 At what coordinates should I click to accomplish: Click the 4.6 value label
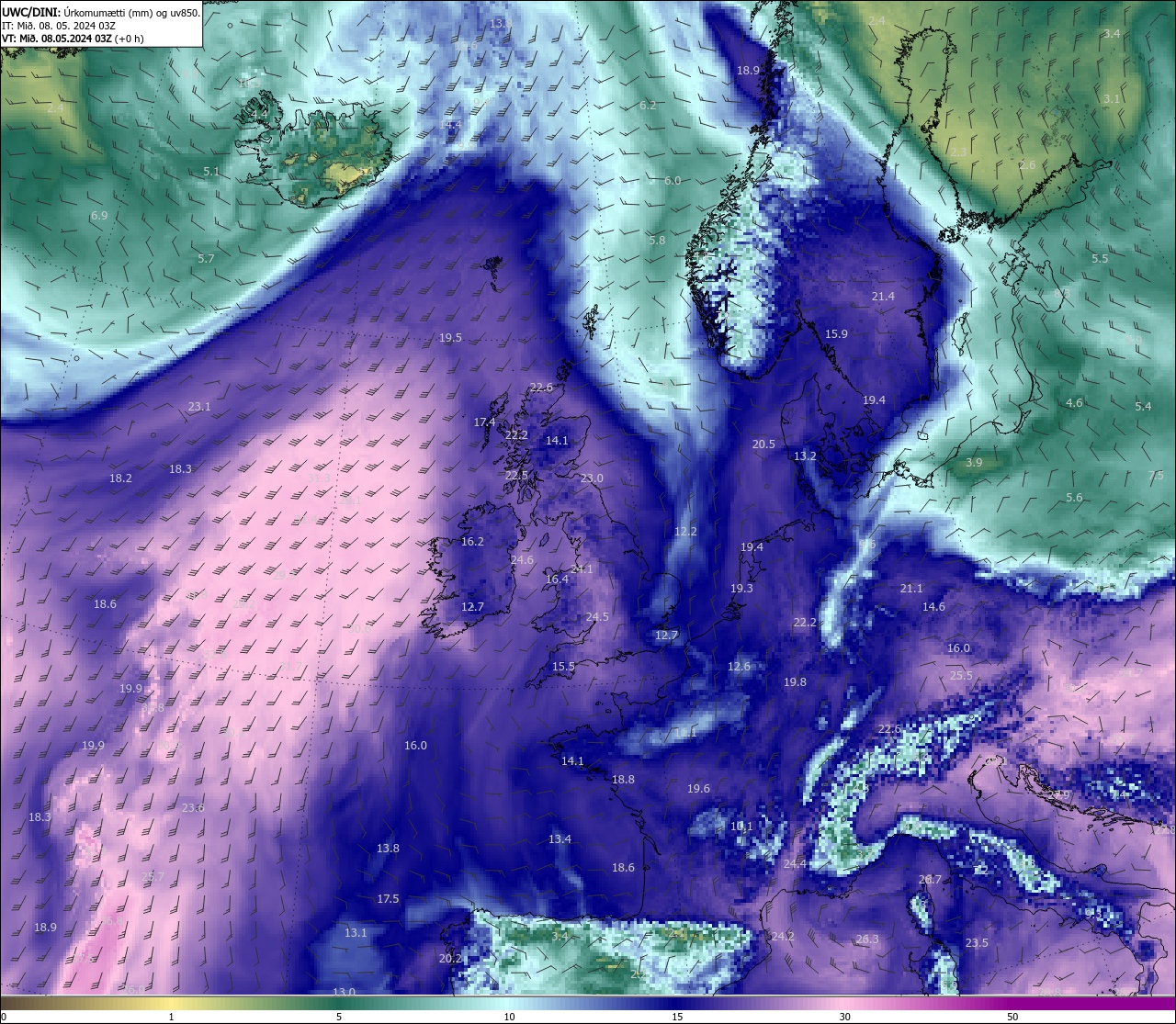click(1074, 403)
